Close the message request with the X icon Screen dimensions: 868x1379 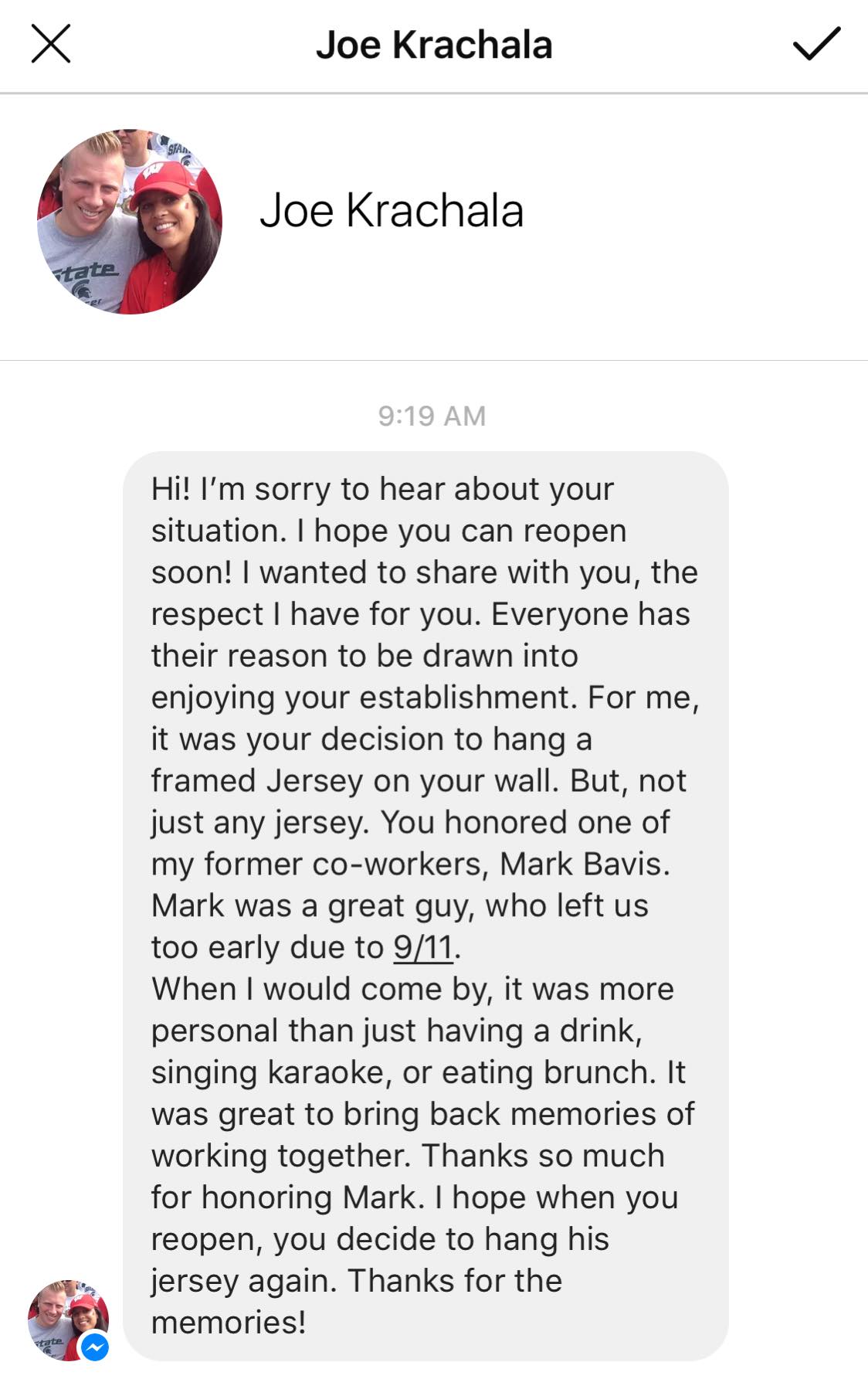click(51, 43)
